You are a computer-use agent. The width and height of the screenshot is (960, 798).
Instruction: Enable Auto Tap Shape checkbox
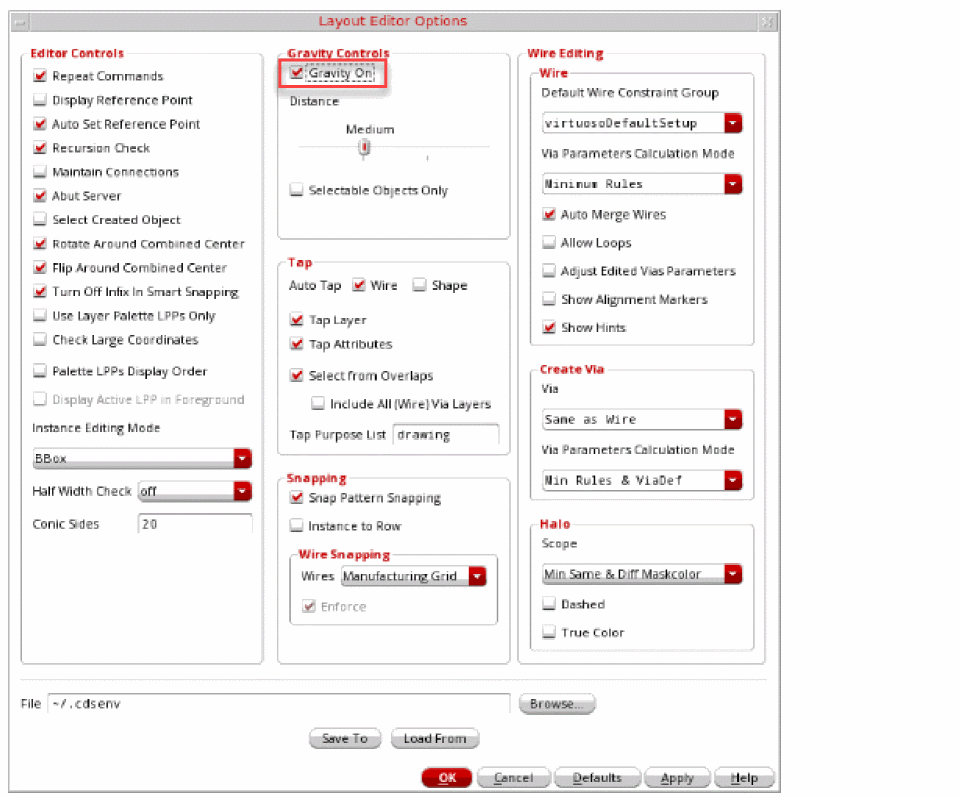(419, 285)
